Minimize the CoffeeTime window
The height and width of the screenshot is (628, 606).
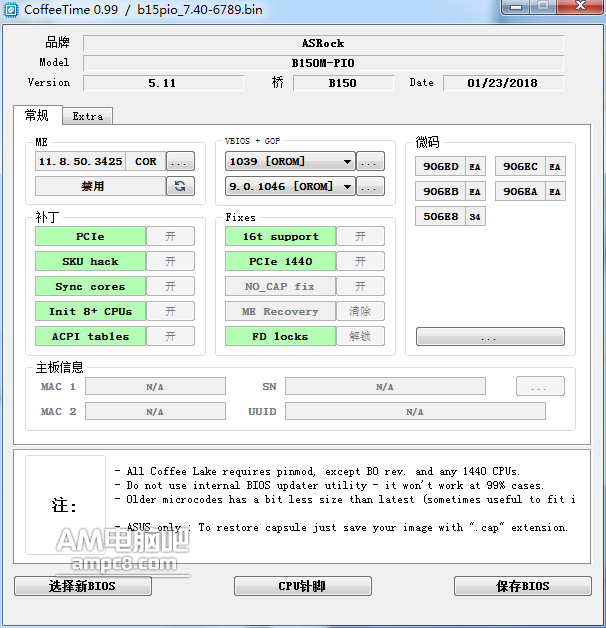pyautogui.click(x=516, y=7)
